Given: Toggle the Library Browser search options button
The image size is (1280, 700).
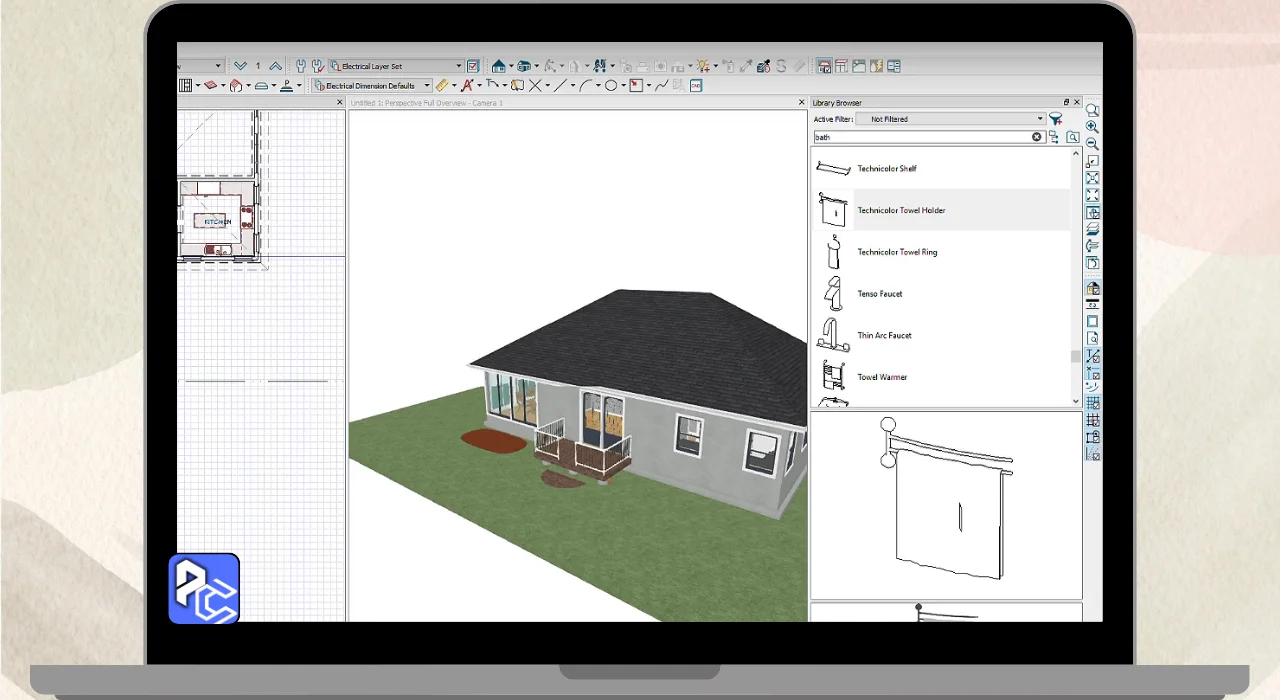Looking at the screenshot, I should pyautogui.click(x=1073, y=137).
